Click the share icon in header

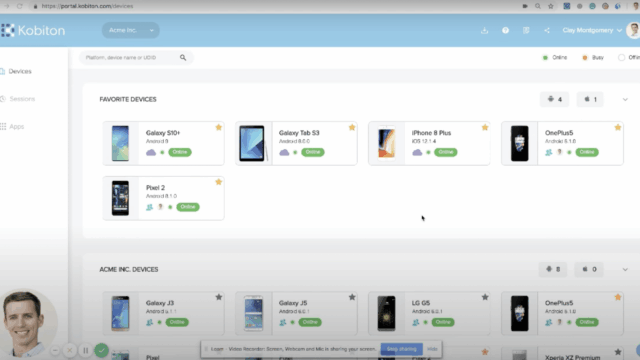[547, 30]
